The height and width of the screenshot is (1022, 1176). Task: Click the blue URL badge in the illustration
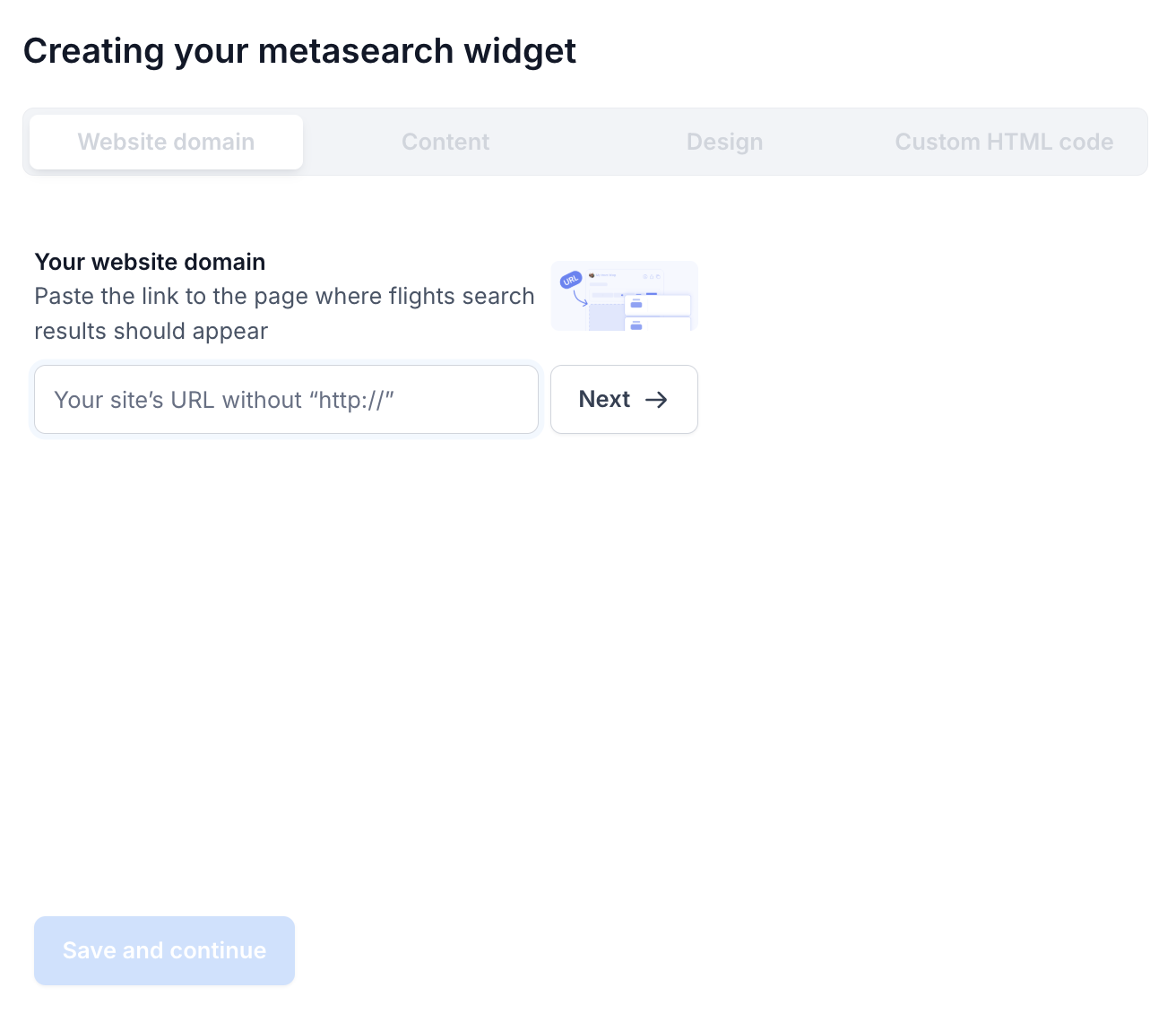point(571,280)
